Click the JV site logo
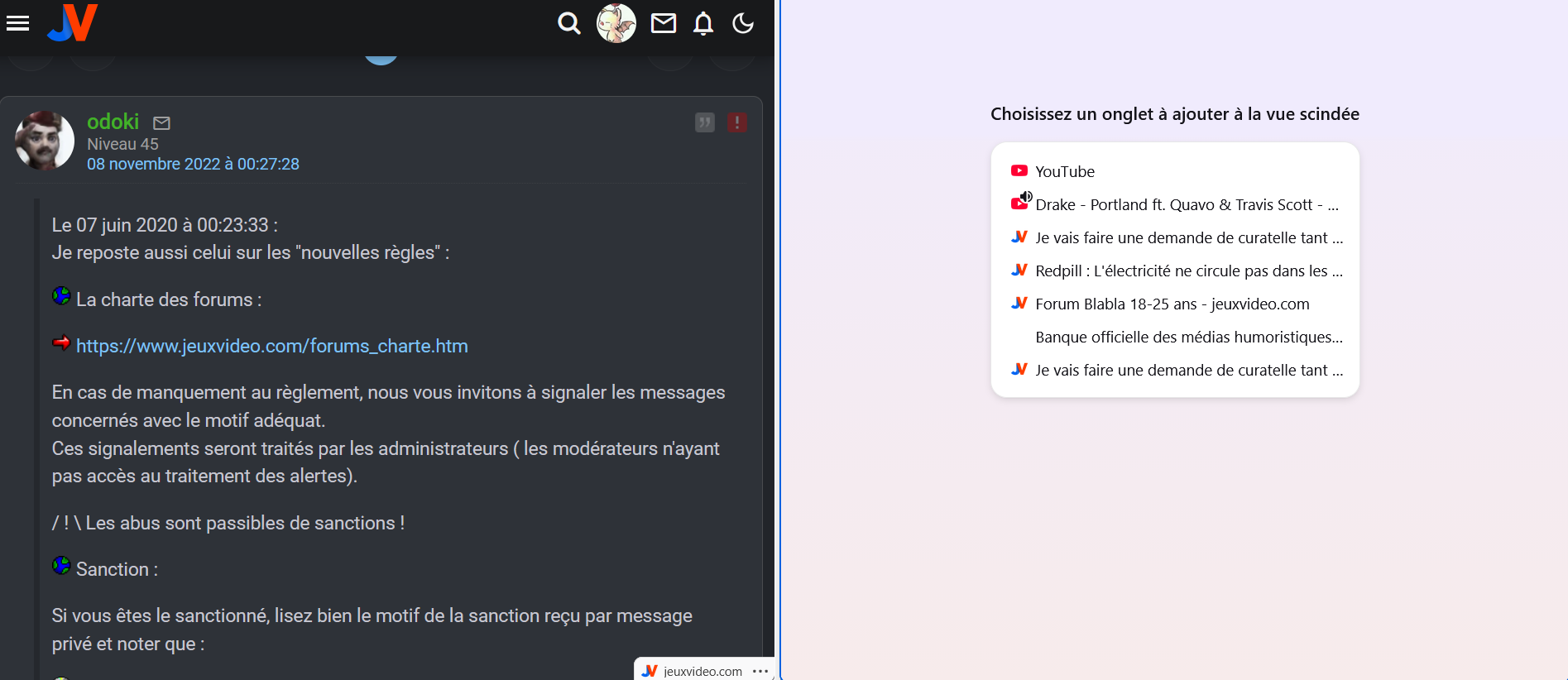The image size is (1568, 680). (x=73, y=22)
